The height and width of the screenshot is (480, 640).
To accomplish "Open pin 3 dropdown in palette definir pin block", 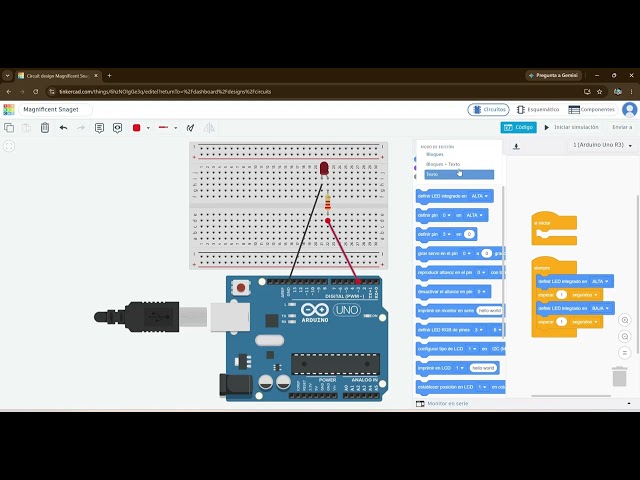I will [x=447, y=234].
